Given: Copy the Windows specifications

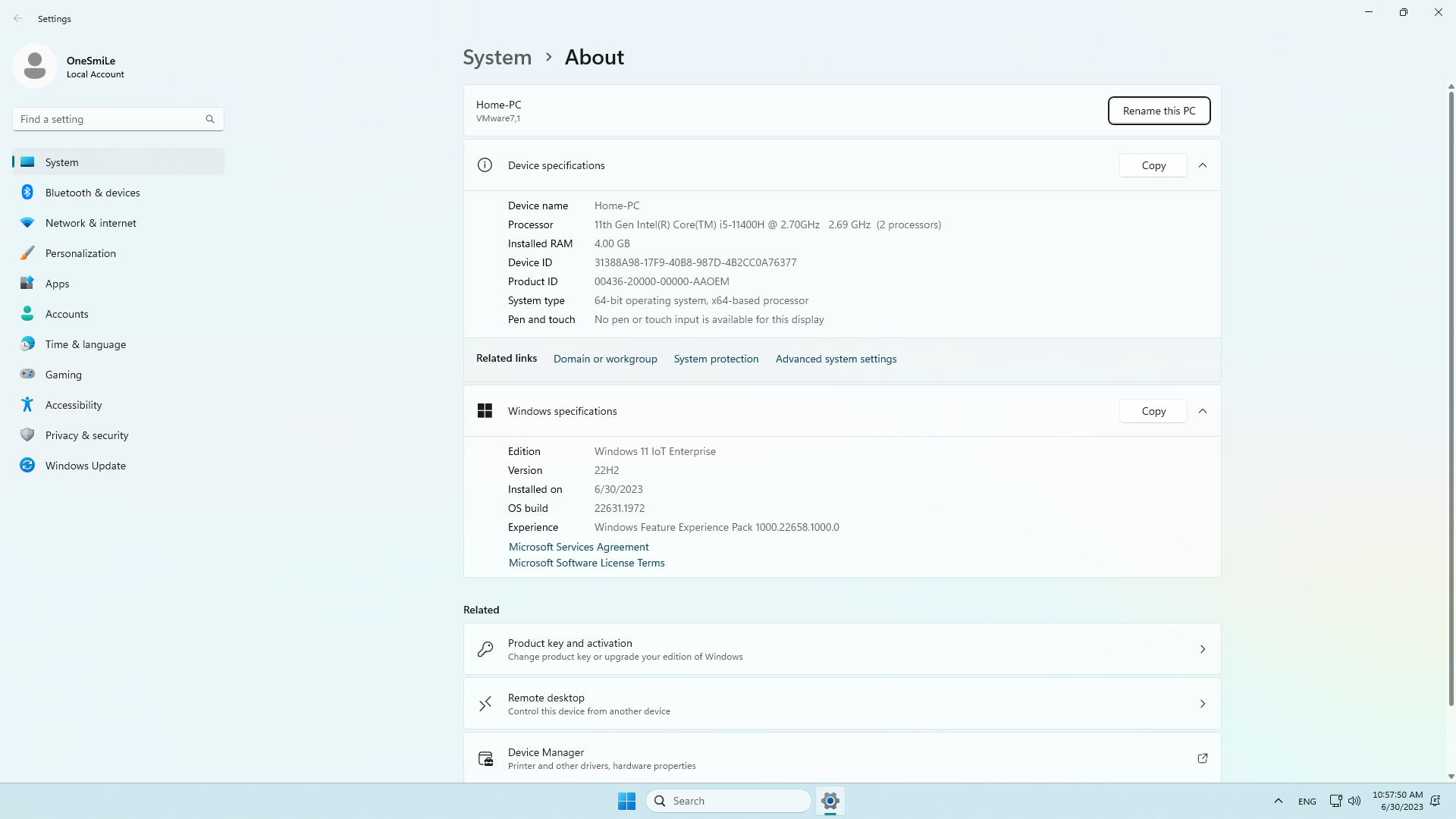Looking at the screenshot, I should coord(1153,411).
